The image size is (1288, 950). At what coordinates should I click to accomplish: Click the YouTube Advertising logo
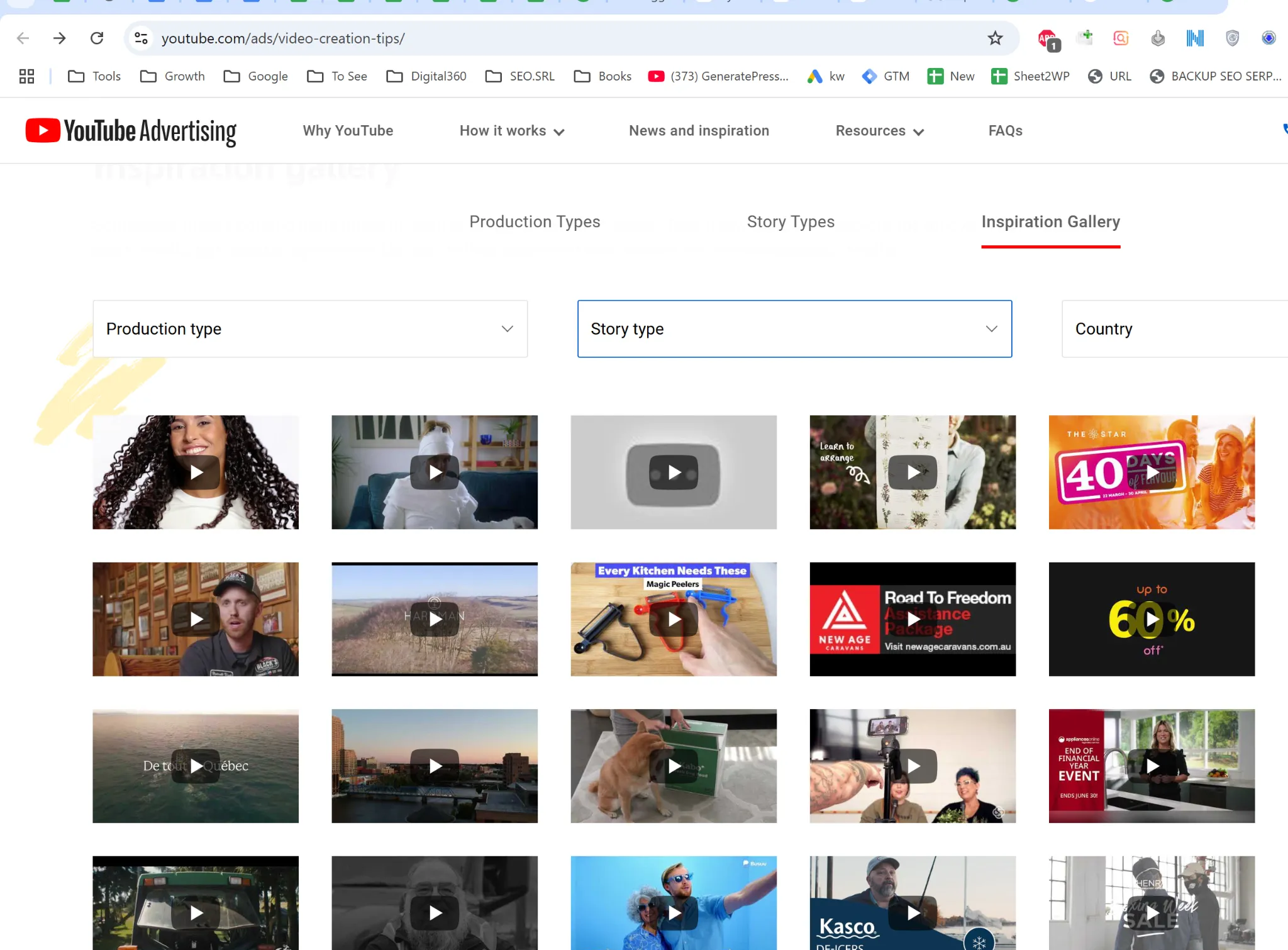[130, 130]
